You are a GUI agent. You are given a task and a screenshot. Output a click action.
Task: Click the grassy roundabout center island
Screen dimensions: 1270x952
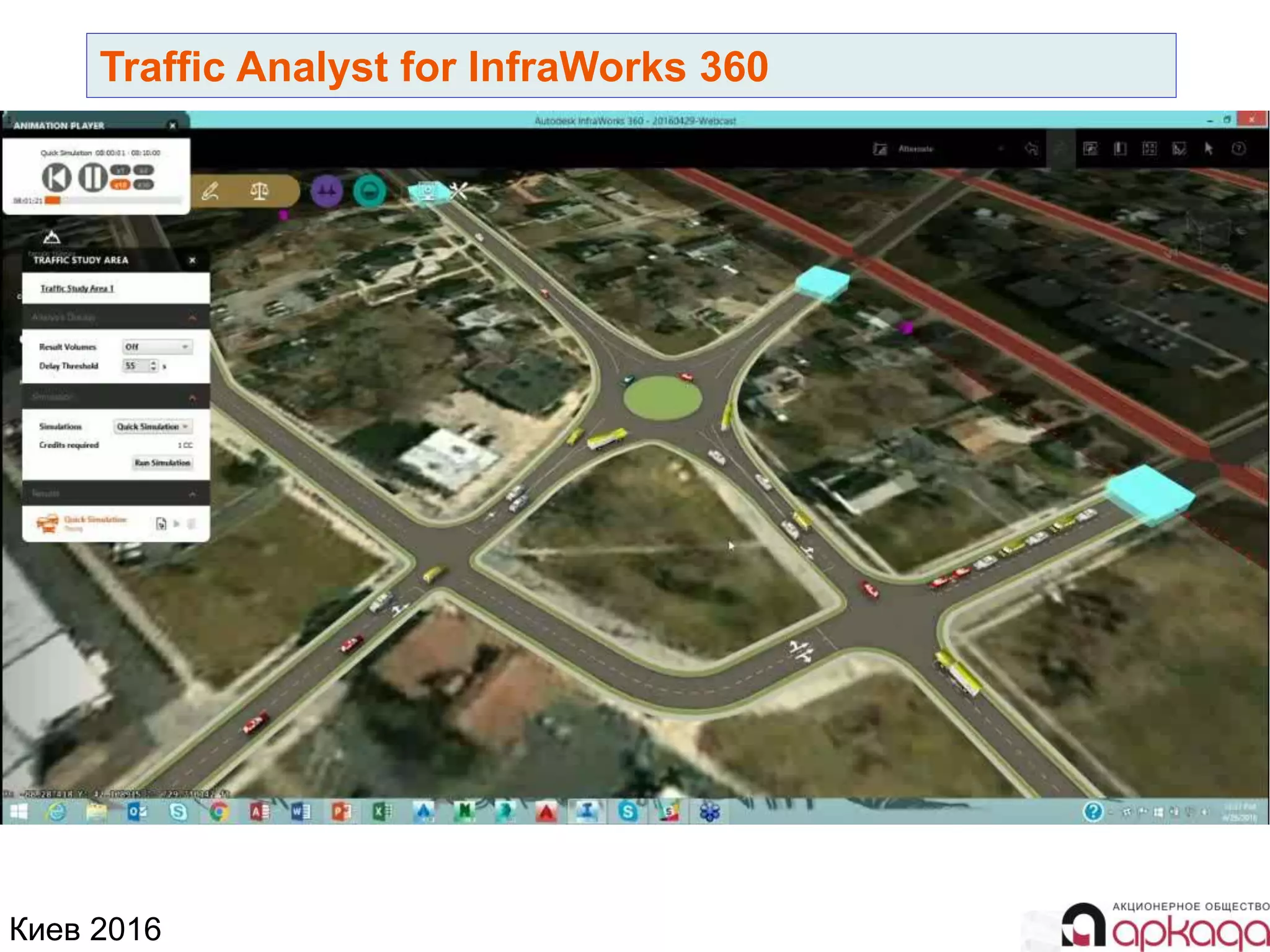[662, 398]
